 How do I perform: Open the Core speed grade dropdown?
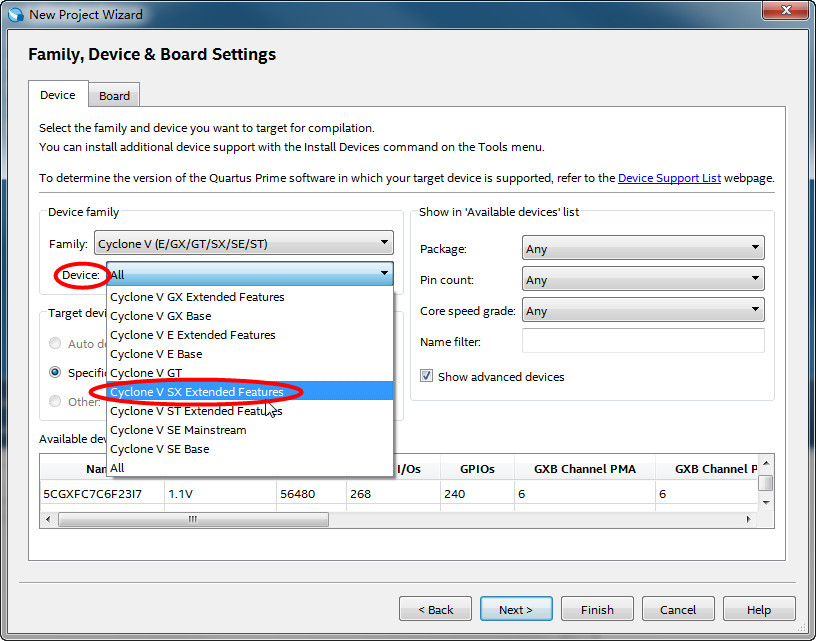[x=643, y=311]
